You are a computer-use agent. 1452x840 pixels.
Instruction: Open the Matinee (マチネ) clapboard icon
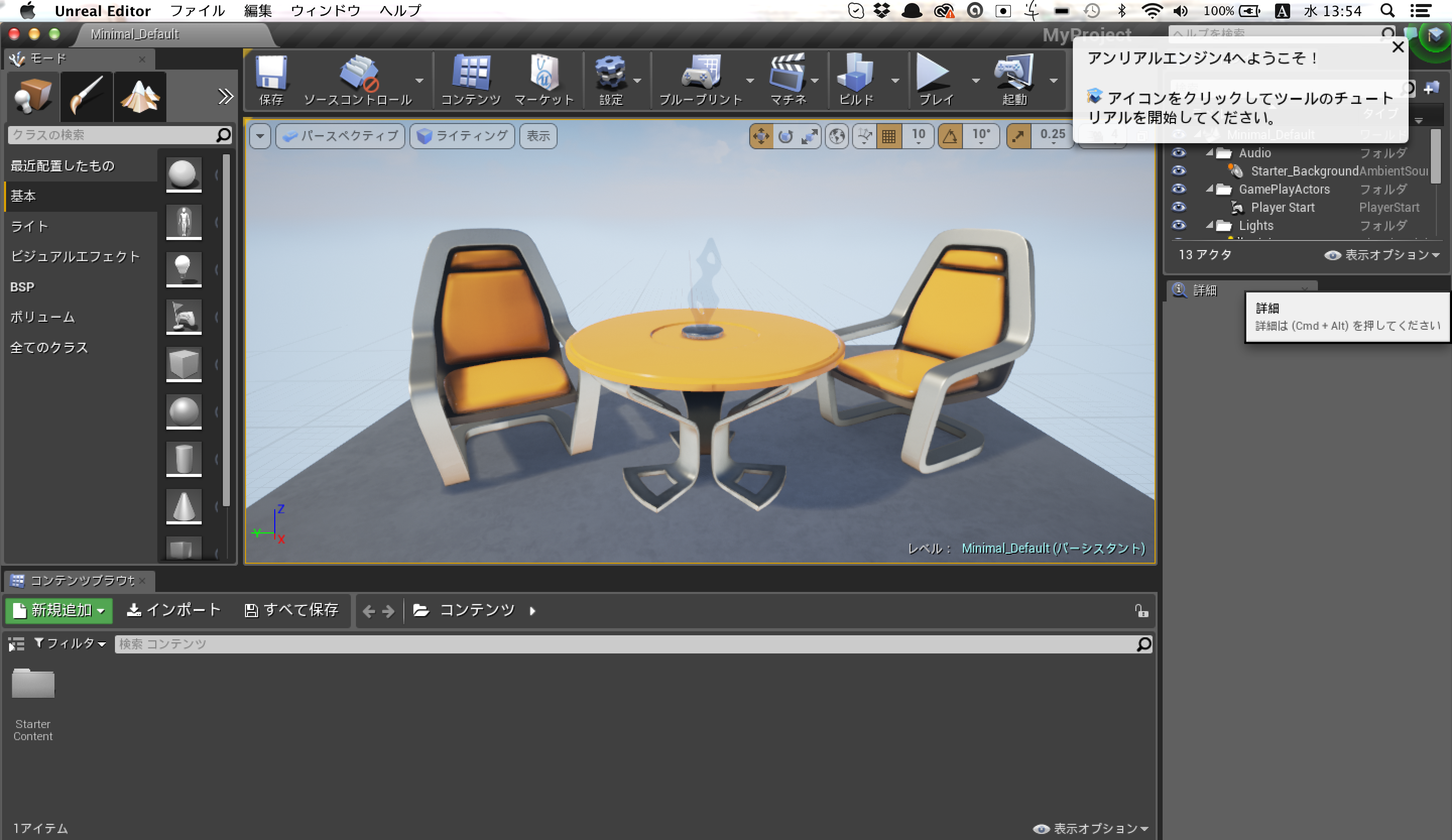pos(788,80)
